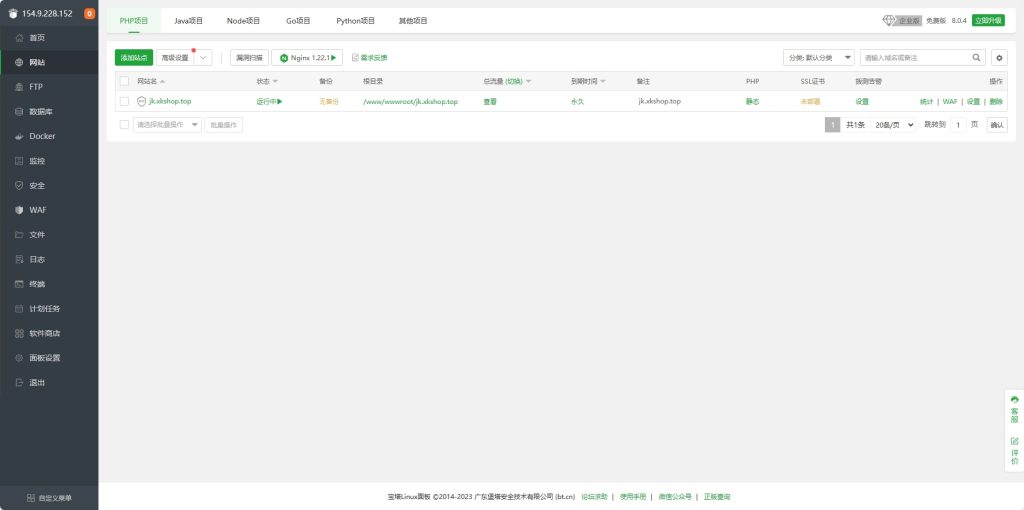Switch to the PHP项目 tab
The height and width of the screenshot is (510, 1024).
[x=134, y=21]
